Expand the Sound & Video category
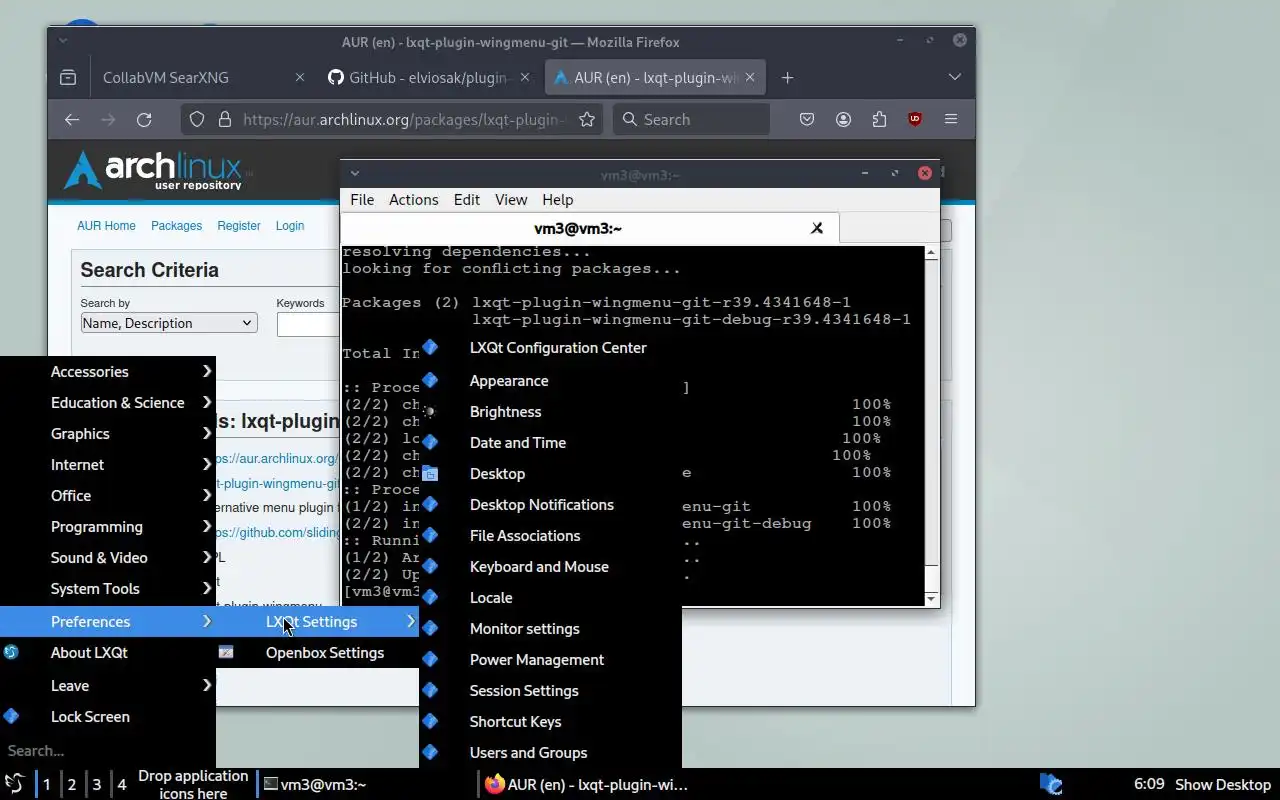This screenshot has width=1280, height=800. (108, 558)
